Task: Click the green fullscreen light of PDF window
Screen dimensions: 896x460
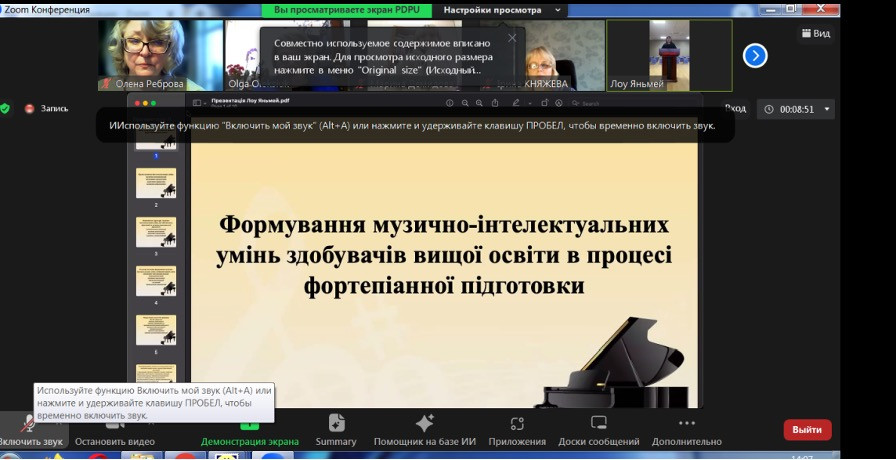Action: click(153, 103)
